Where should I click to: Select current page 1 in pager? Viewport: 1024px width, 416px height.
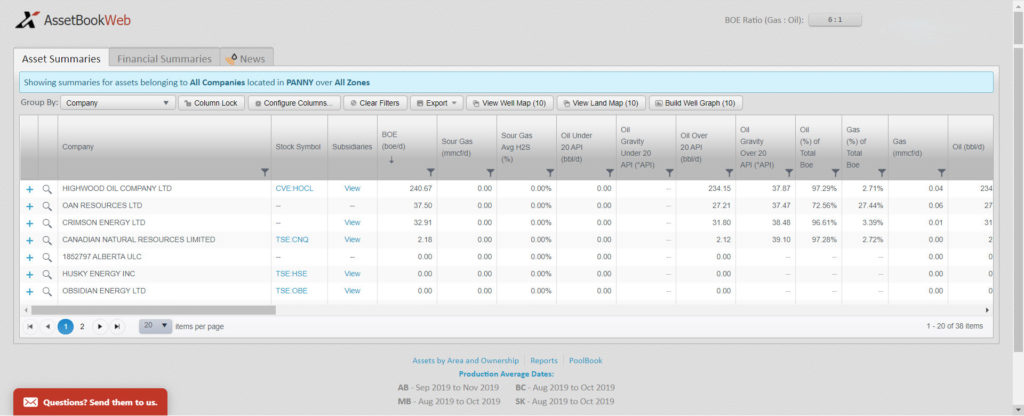pyautogui.click(x=65, y=327)
